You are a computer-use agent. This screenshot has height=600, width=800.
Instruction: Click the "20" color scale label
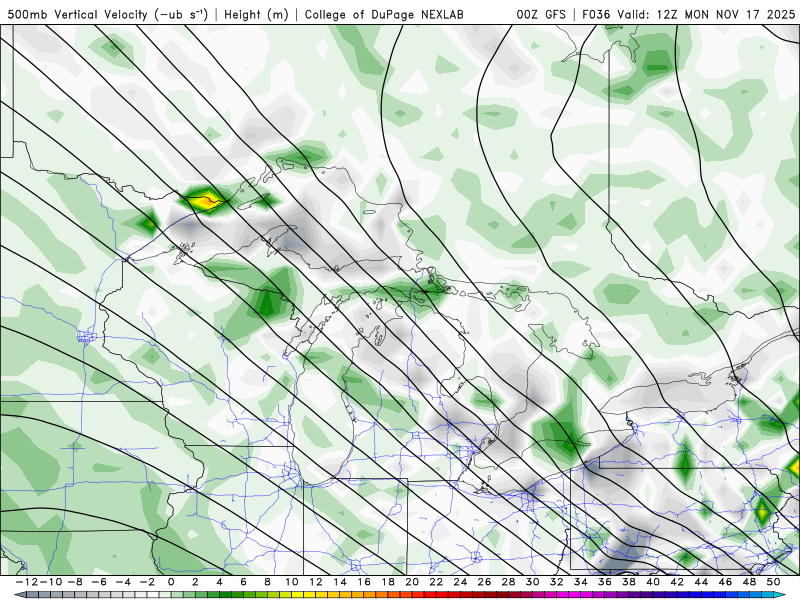[412, 582]
